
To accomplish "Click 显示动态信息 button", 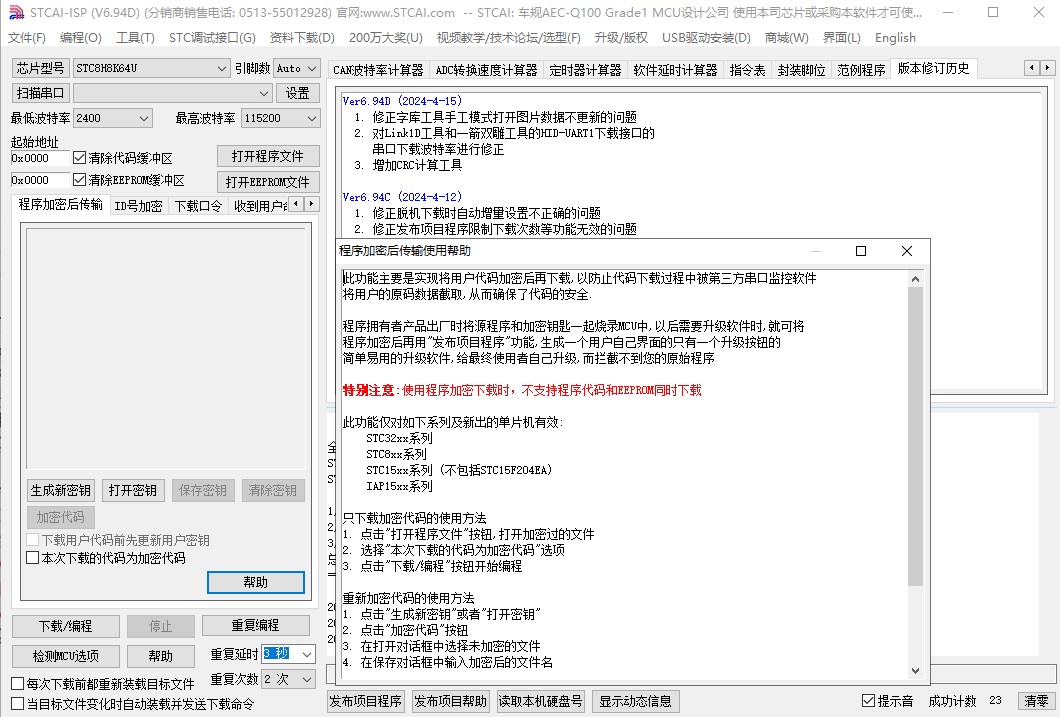I will pos(635,701).
